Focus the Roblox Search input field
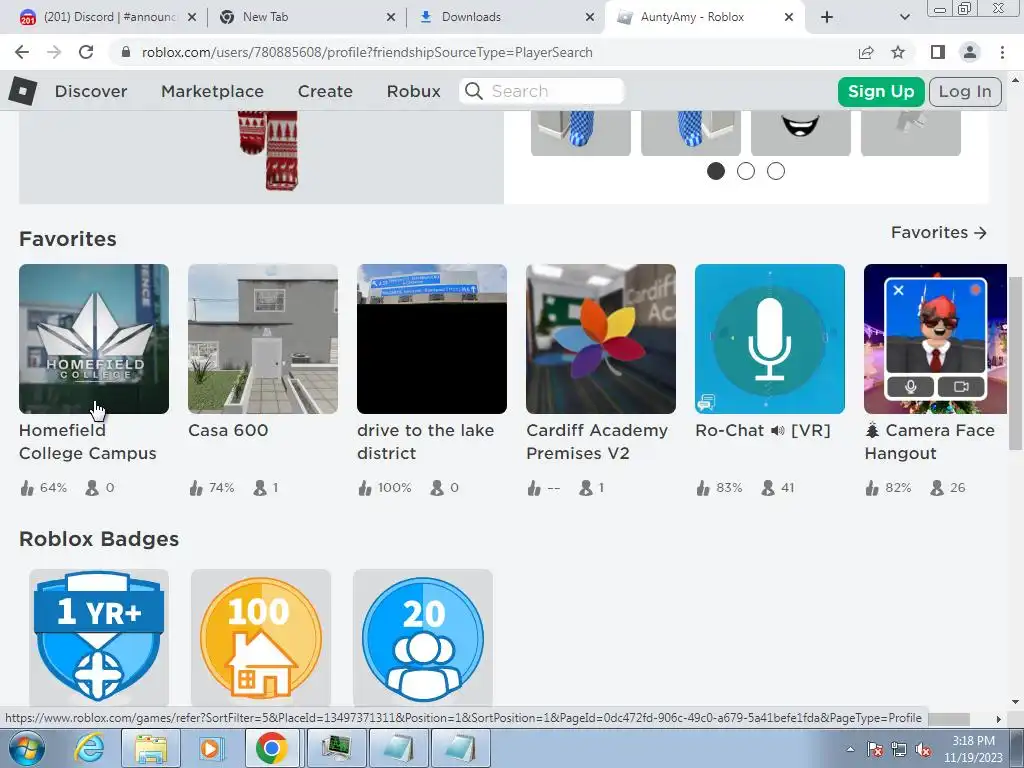This screenshot has width=1024, height=768. coord(542,91)
